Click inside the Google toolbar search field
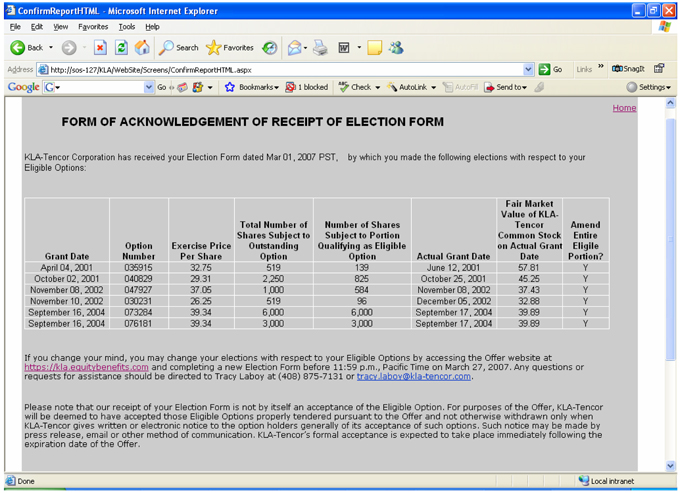 pos(100,87)
